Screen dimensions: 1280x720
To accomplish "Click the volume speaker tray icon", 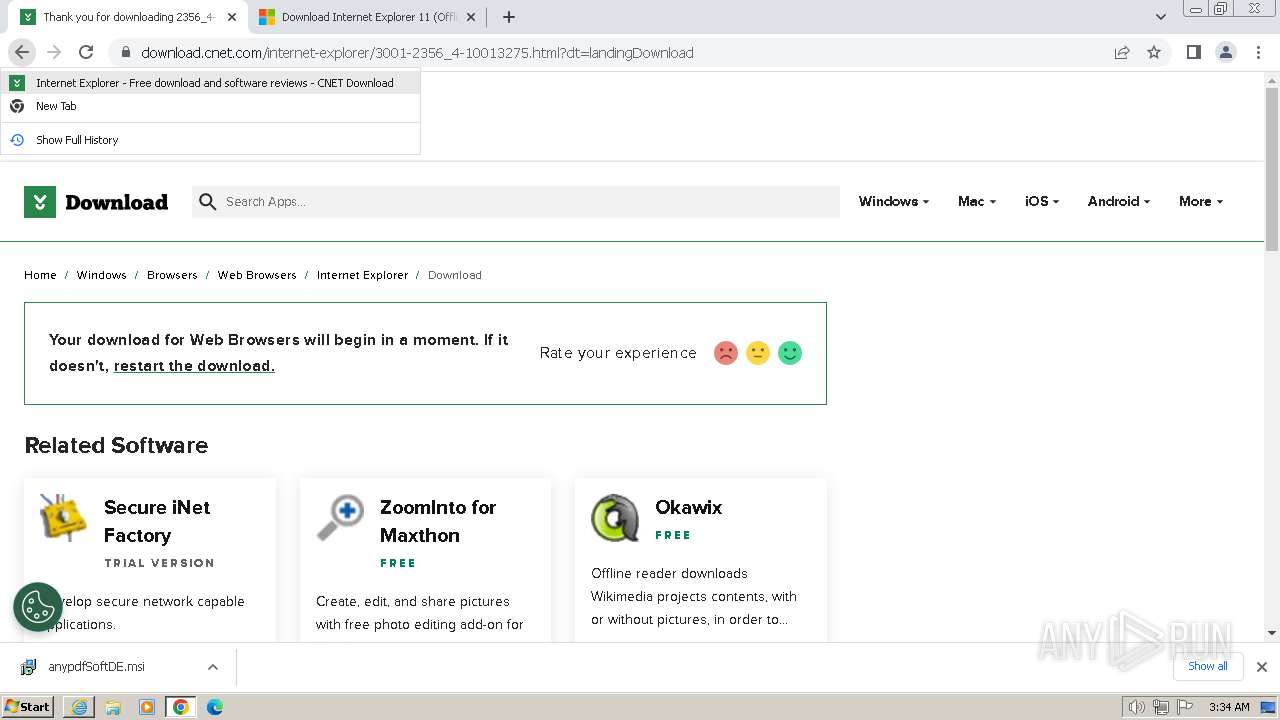I will 1137,707.
